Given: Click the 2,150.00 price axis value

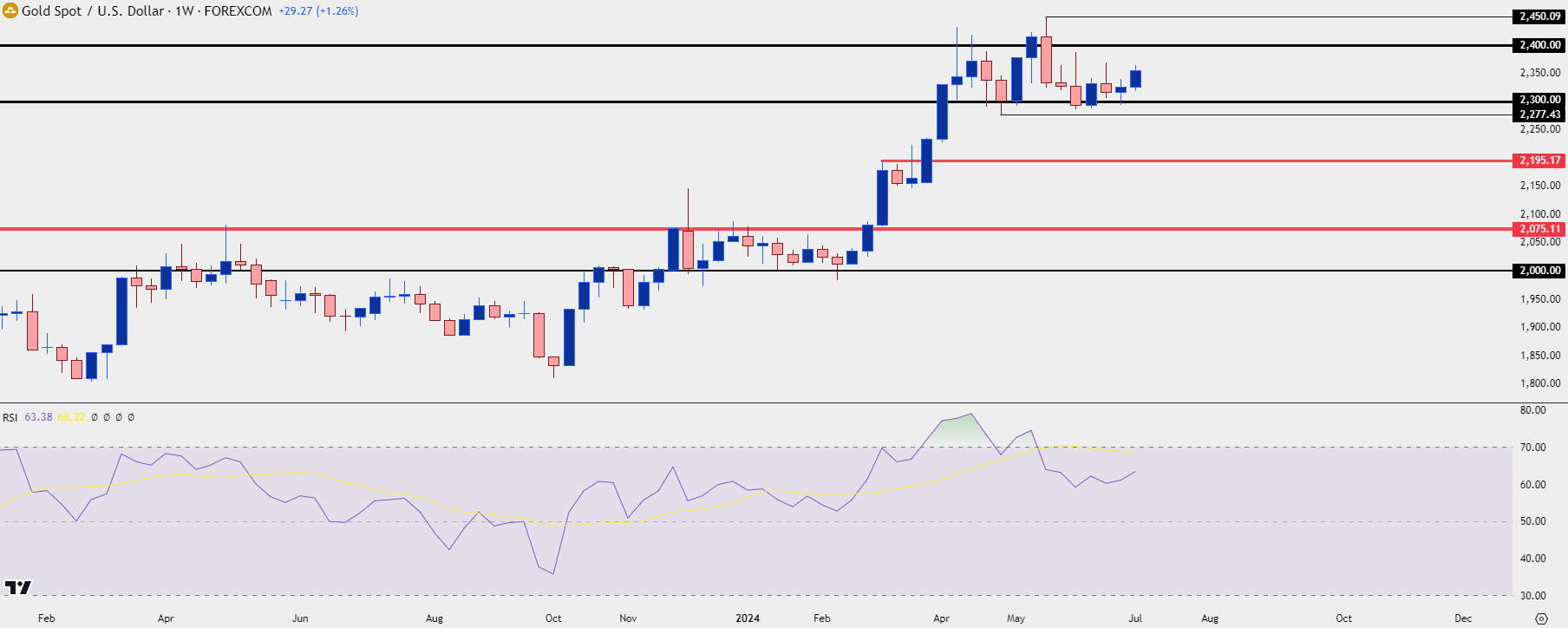Looking at the screenshot, I should [x=1540, y=186].
